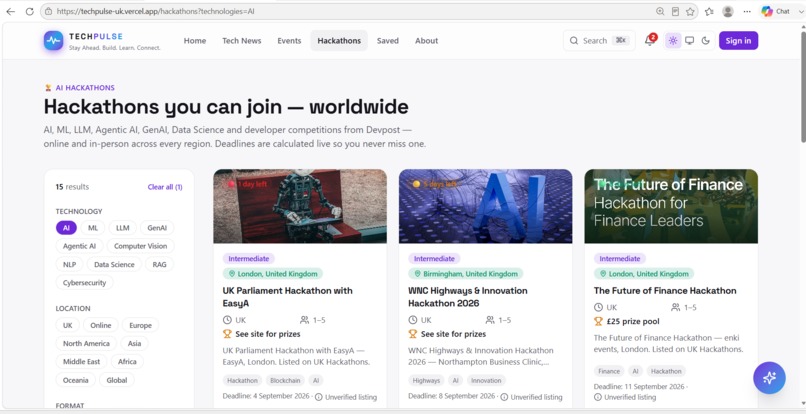Click Future of Finance banner thumbnail

click(671, 206)
